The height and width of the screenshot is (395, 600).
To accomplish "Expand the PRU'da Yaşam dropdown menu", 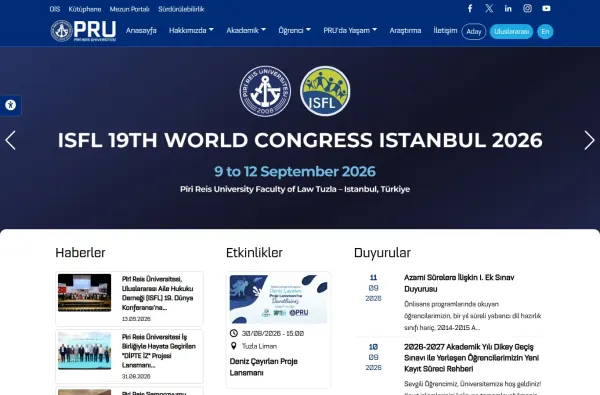I will [350, 30].
